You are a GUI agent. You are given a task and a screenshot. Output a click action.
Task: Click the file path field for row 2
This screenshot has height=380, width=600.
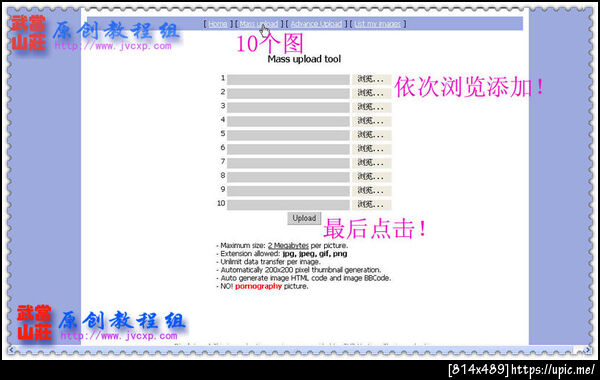click(x=288, y=93)
